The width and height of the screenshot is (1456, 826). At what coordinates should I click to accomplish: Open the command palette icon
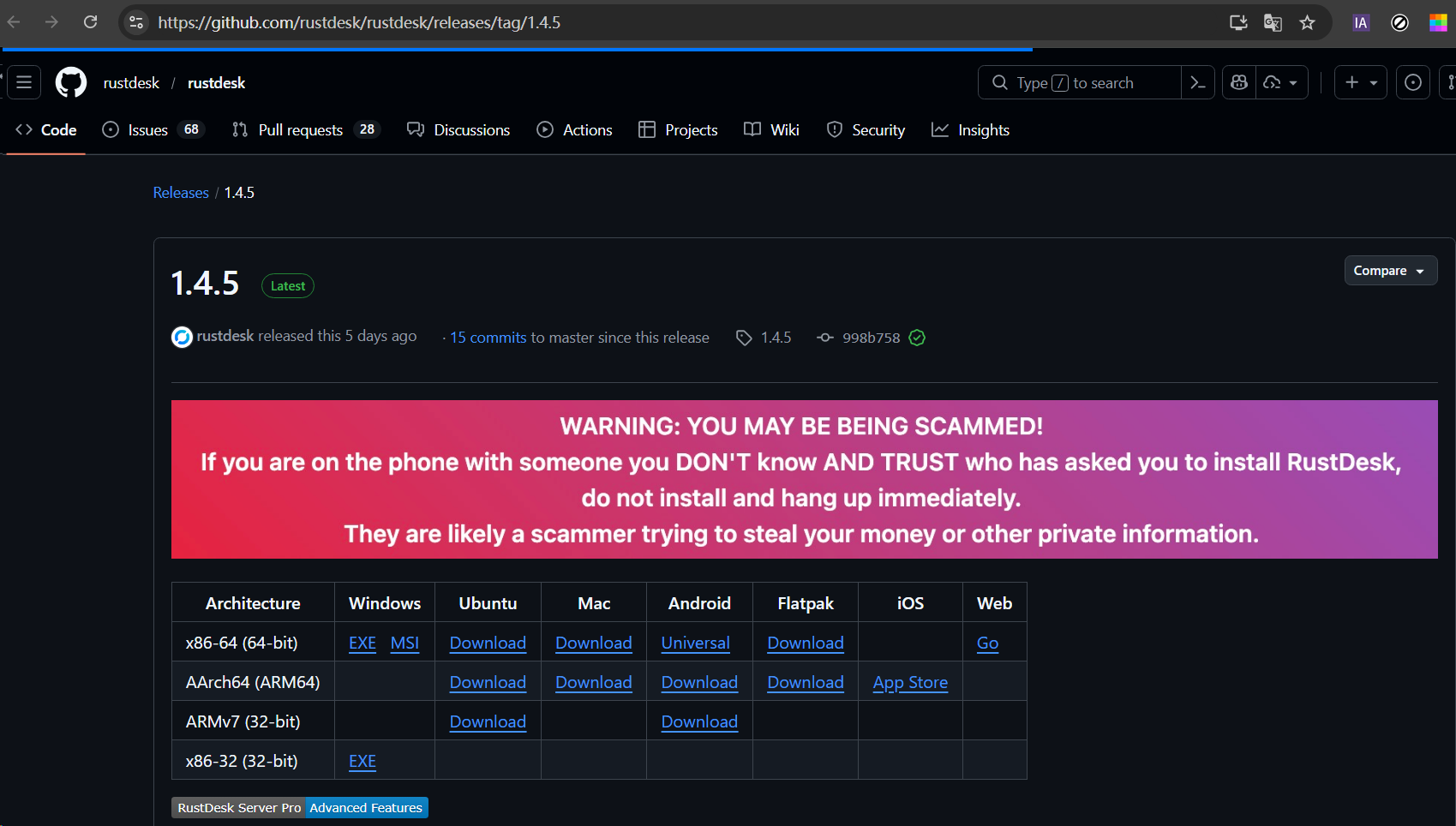pos(1198,82)
